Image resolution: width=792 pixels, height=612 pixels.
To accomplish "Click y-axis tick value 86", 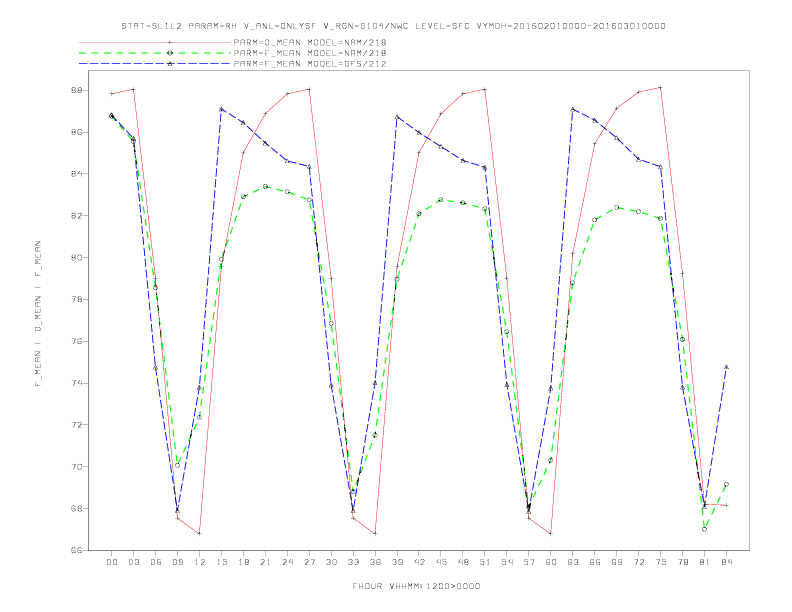I will (77, 132).
